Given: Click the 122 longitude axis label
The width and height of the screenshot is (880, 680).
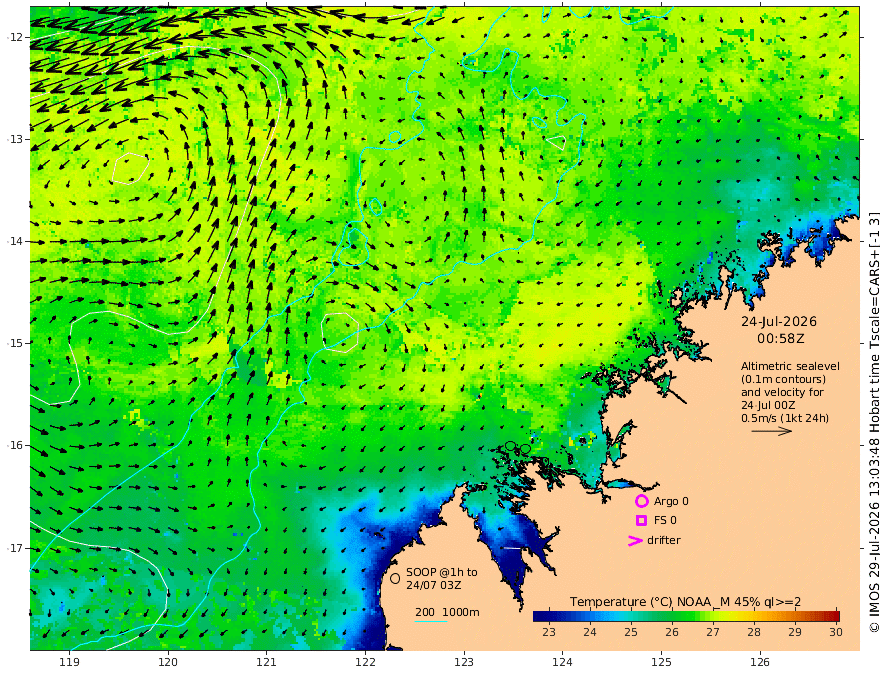Looking at the screenshot, I should point(365,663).
